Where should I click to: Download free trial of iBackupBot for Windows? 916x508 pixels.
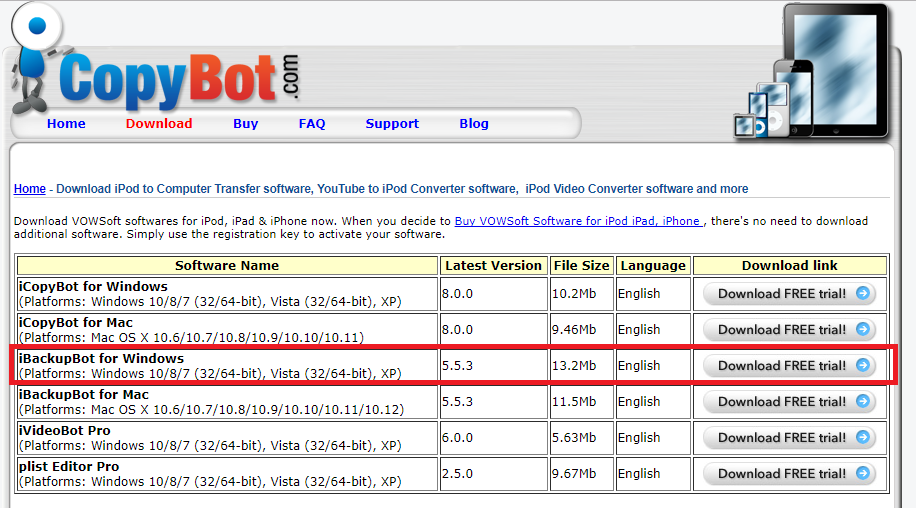789,366
